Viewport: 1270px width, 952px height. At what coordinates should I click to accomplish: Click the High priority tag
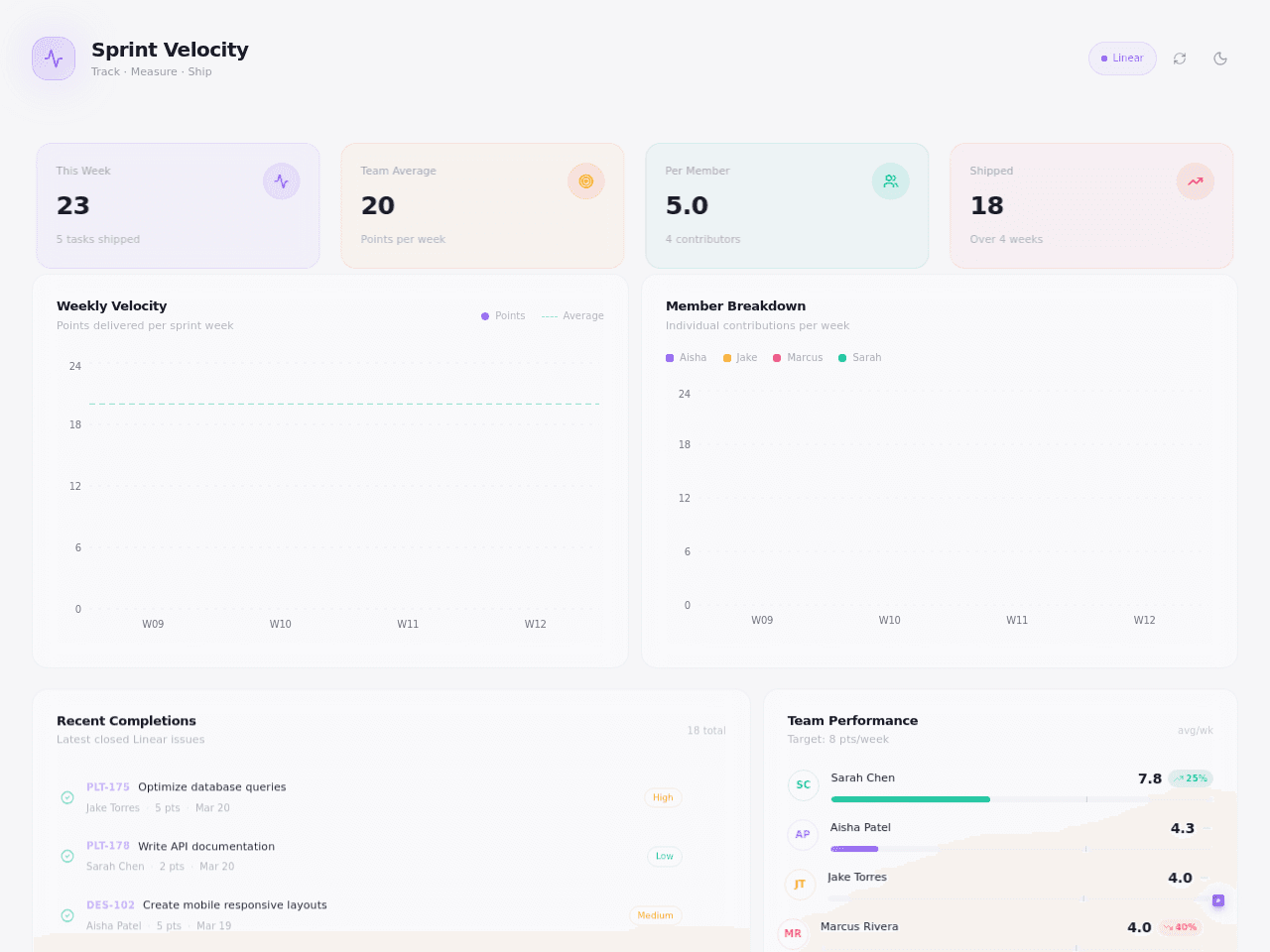click(663, 797)
